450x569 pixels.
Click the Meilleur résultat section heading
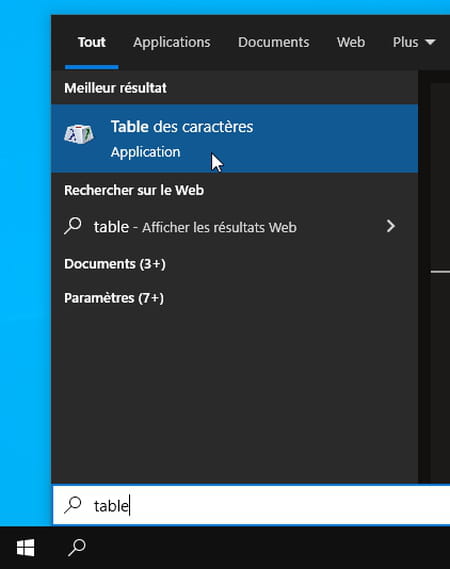coord(115,88)
